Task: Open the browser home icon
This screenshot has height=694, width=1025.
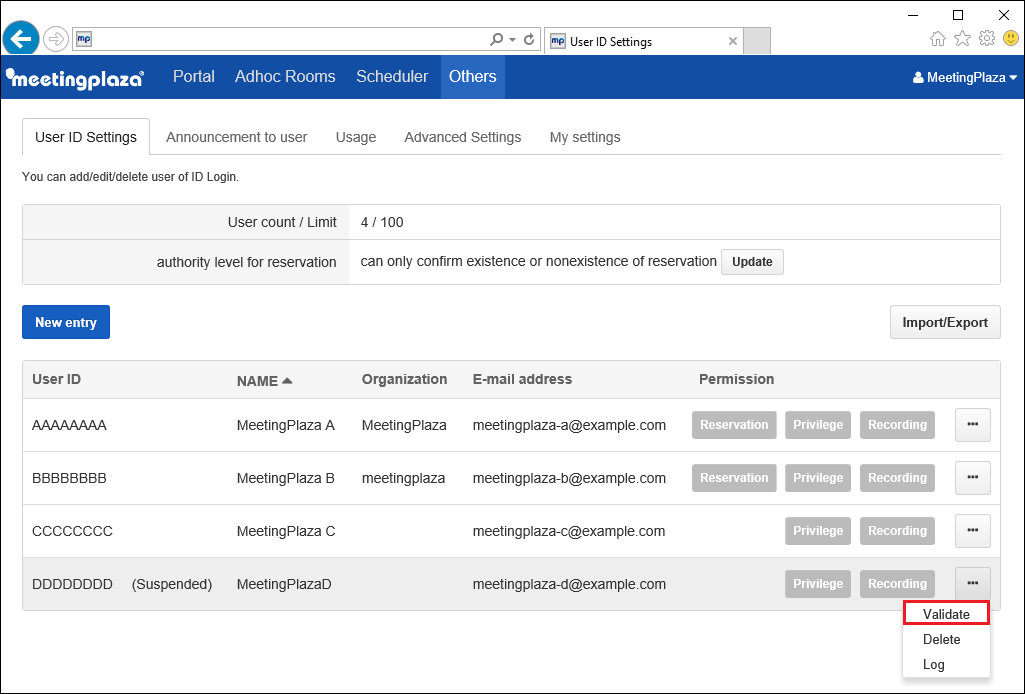Action: [x=937, y=39]
